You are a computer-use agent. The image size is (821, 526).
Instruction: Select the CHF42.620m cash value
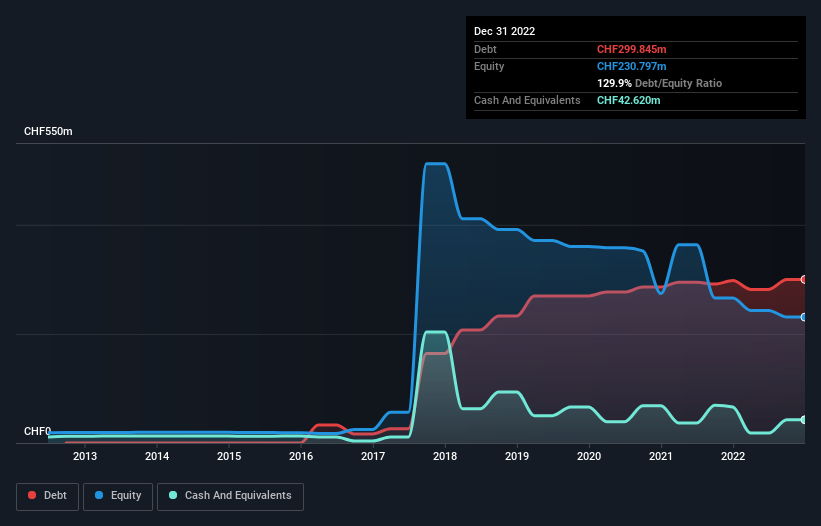pyautogui.click(x=628, y=100)
